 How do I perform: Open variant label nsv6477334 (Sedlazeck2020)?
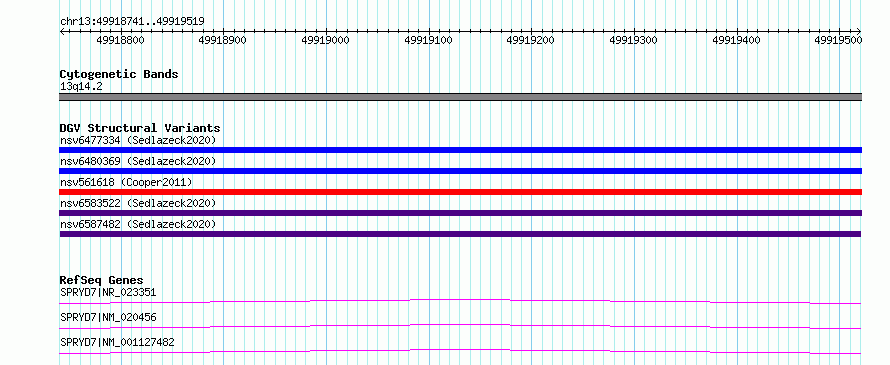click(x=138, y=140)
